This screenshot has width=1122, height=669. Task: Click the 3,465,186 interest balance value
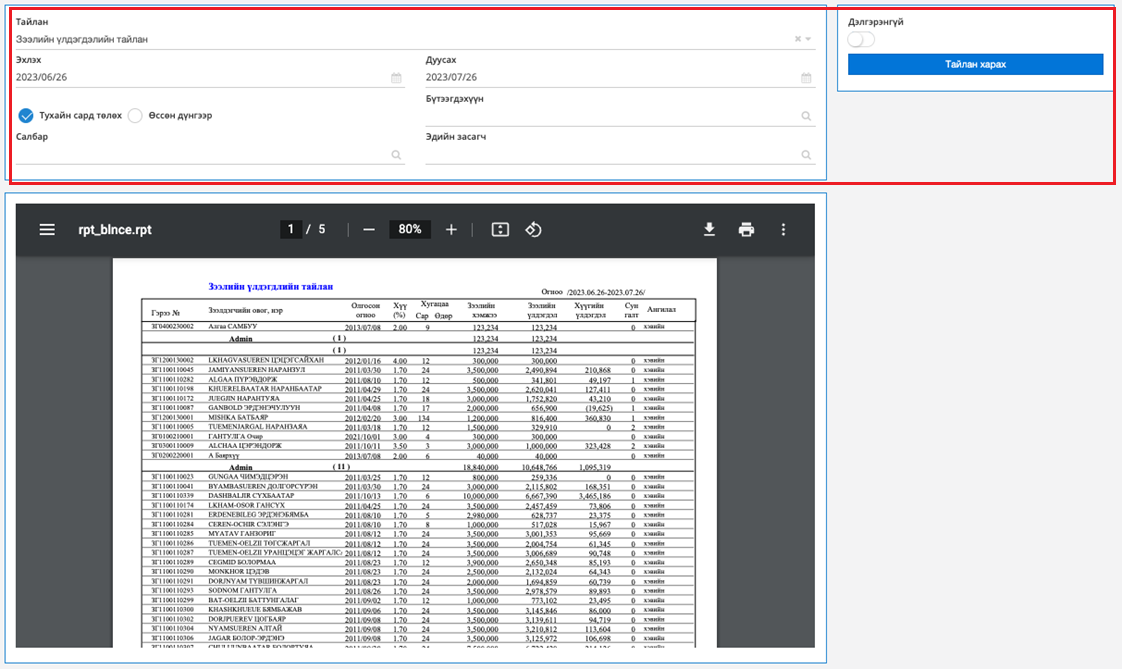click(595, 496)
